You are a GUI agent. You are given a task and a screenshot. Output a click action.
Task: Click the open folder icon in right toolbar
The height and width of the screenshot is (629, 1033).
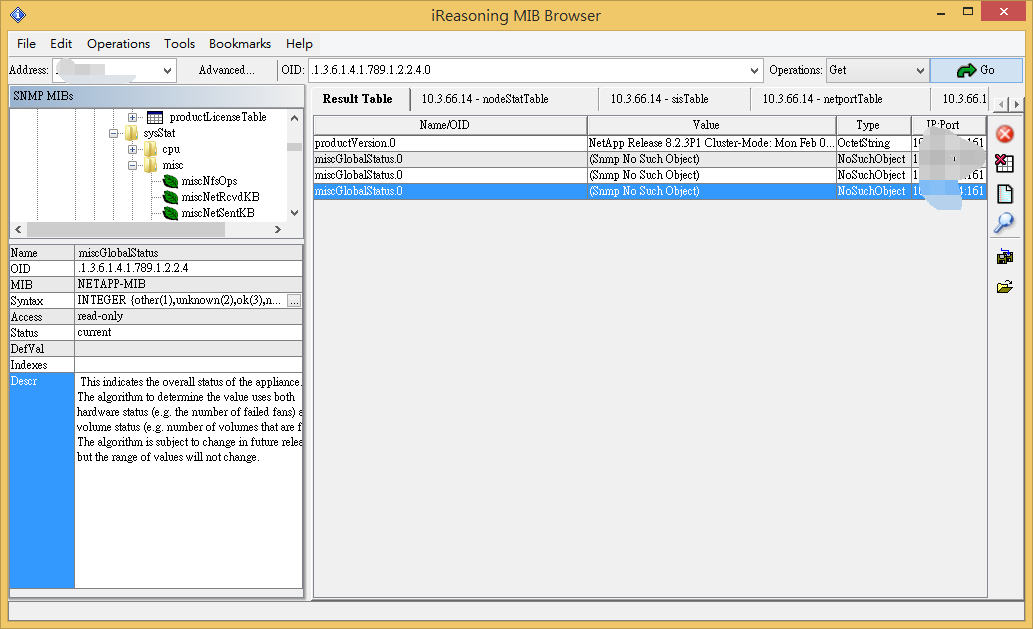[x=1005, y=287]
